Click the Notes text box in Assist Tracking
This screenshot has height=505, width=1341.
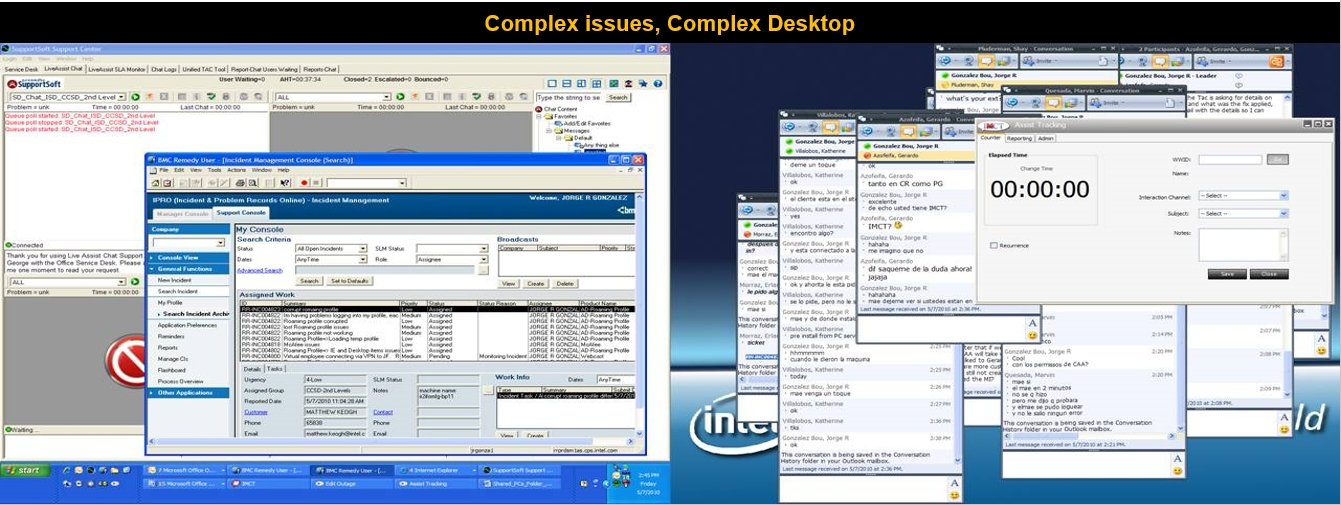coord(1243,244)
